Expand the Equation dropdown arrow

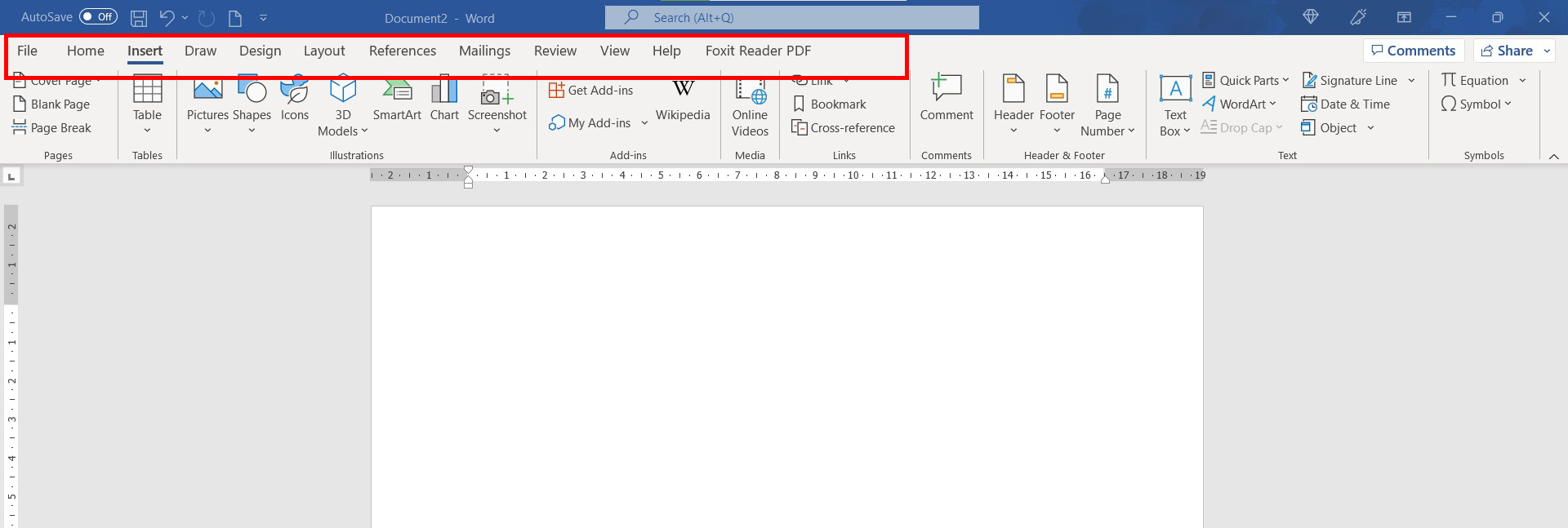(1522, 80)
